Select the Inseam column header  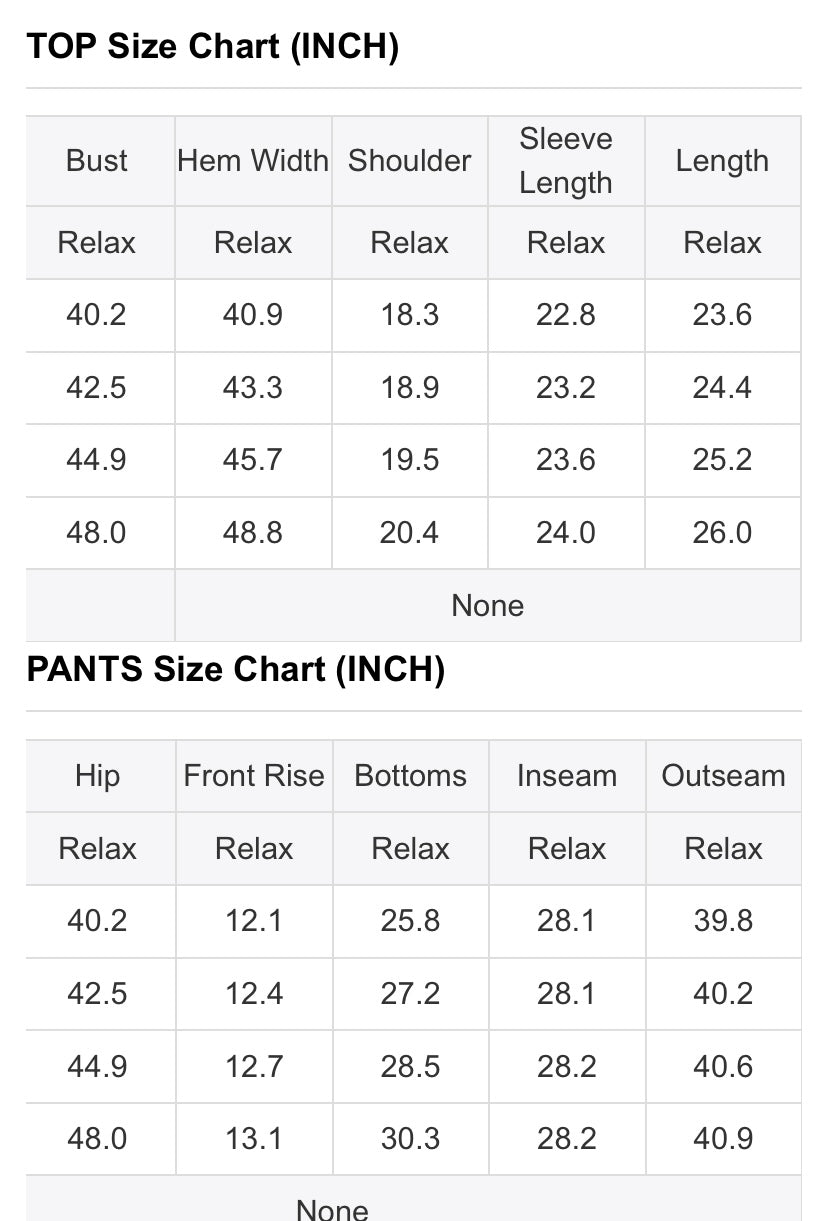point(566,776)
